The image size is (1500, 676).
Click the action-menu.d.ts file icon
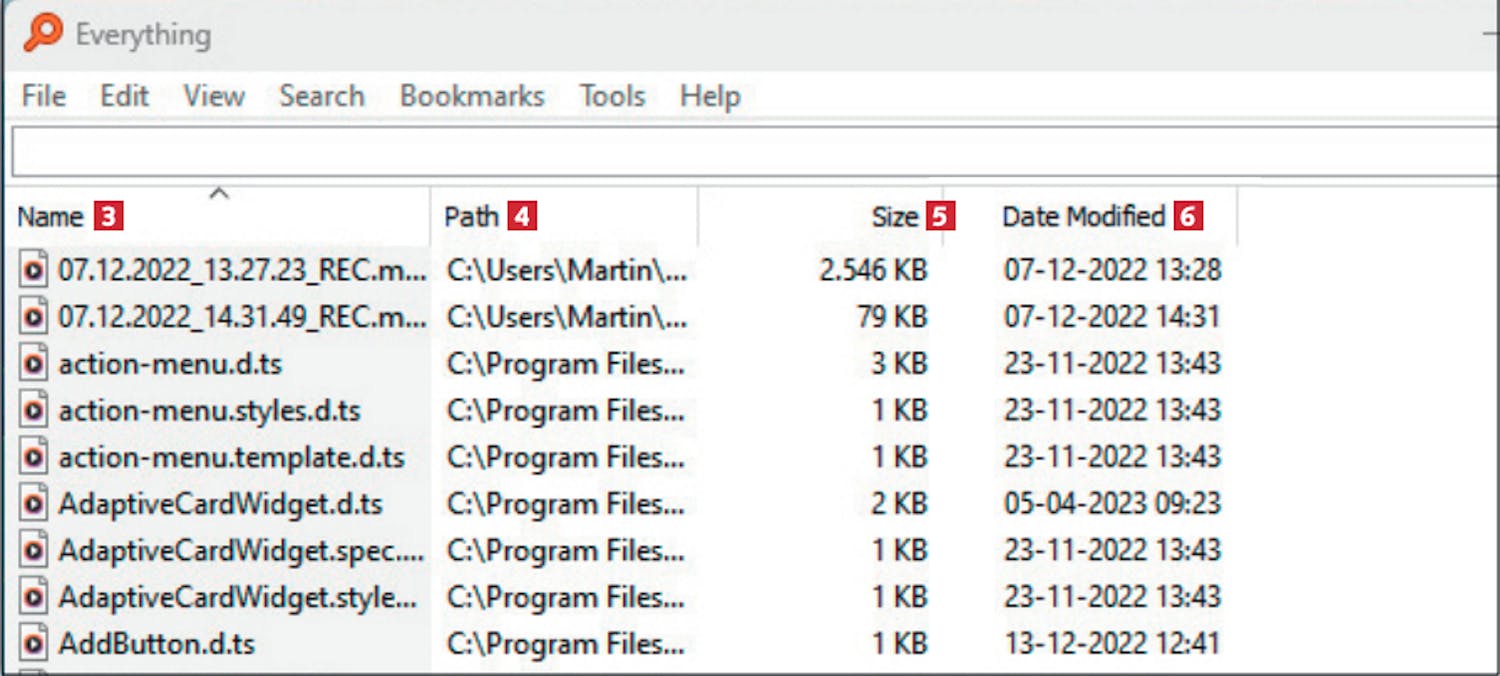coord(34,363)
